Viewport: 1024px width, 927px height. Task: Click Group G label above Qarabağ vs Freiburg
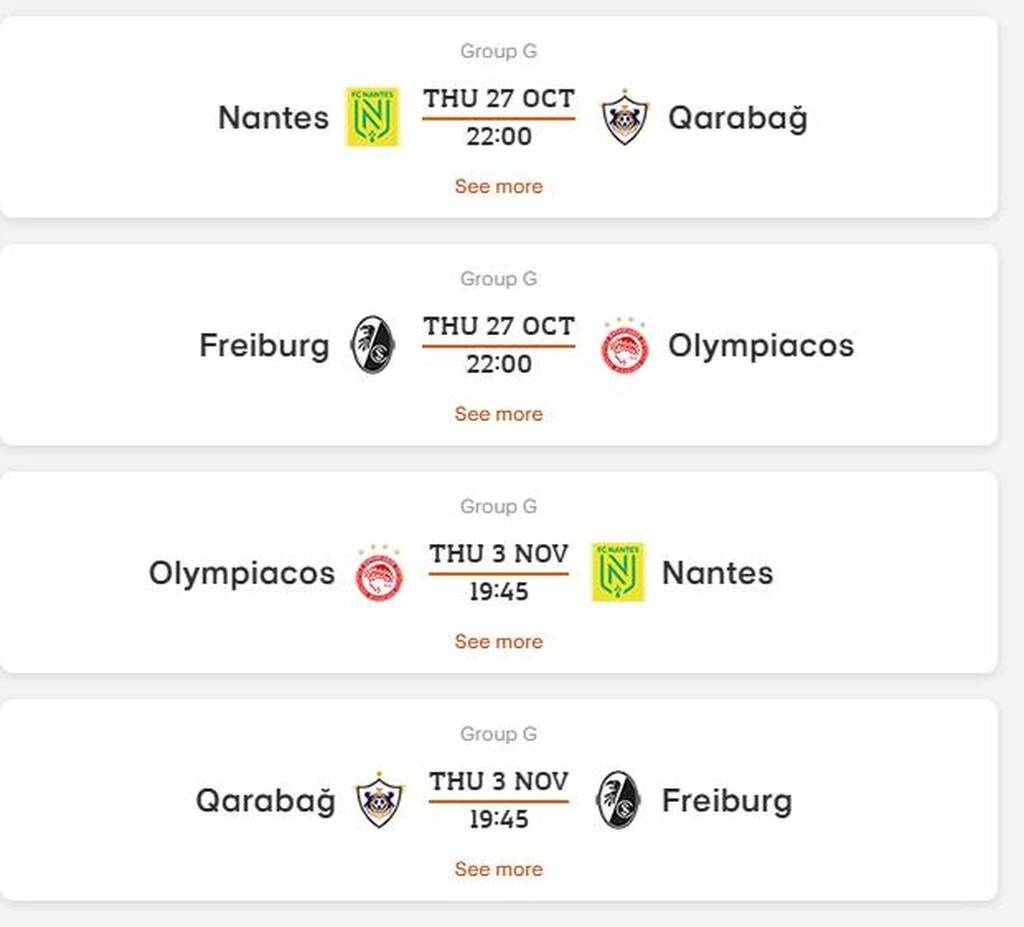(499, 734)
